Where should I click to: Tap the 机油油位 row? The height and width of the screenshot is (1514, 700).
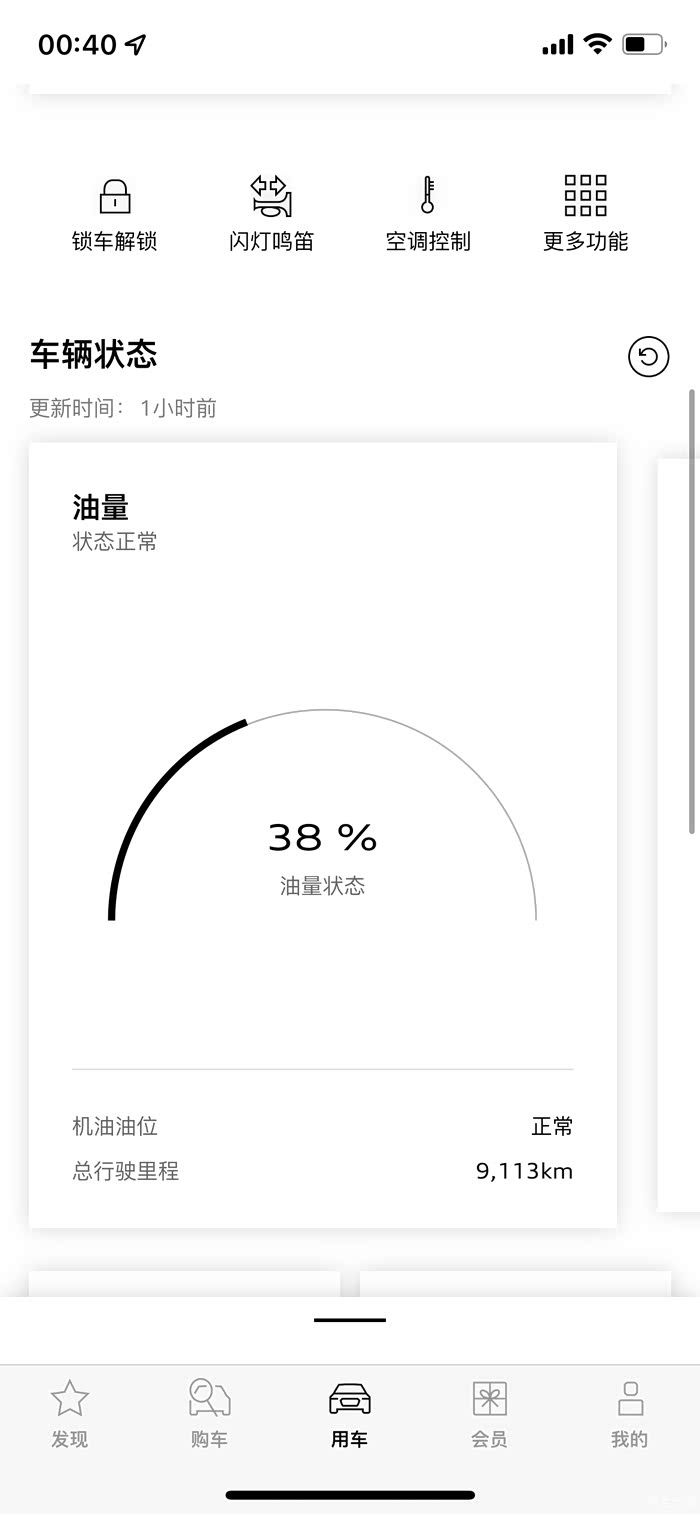[322, 1126]
